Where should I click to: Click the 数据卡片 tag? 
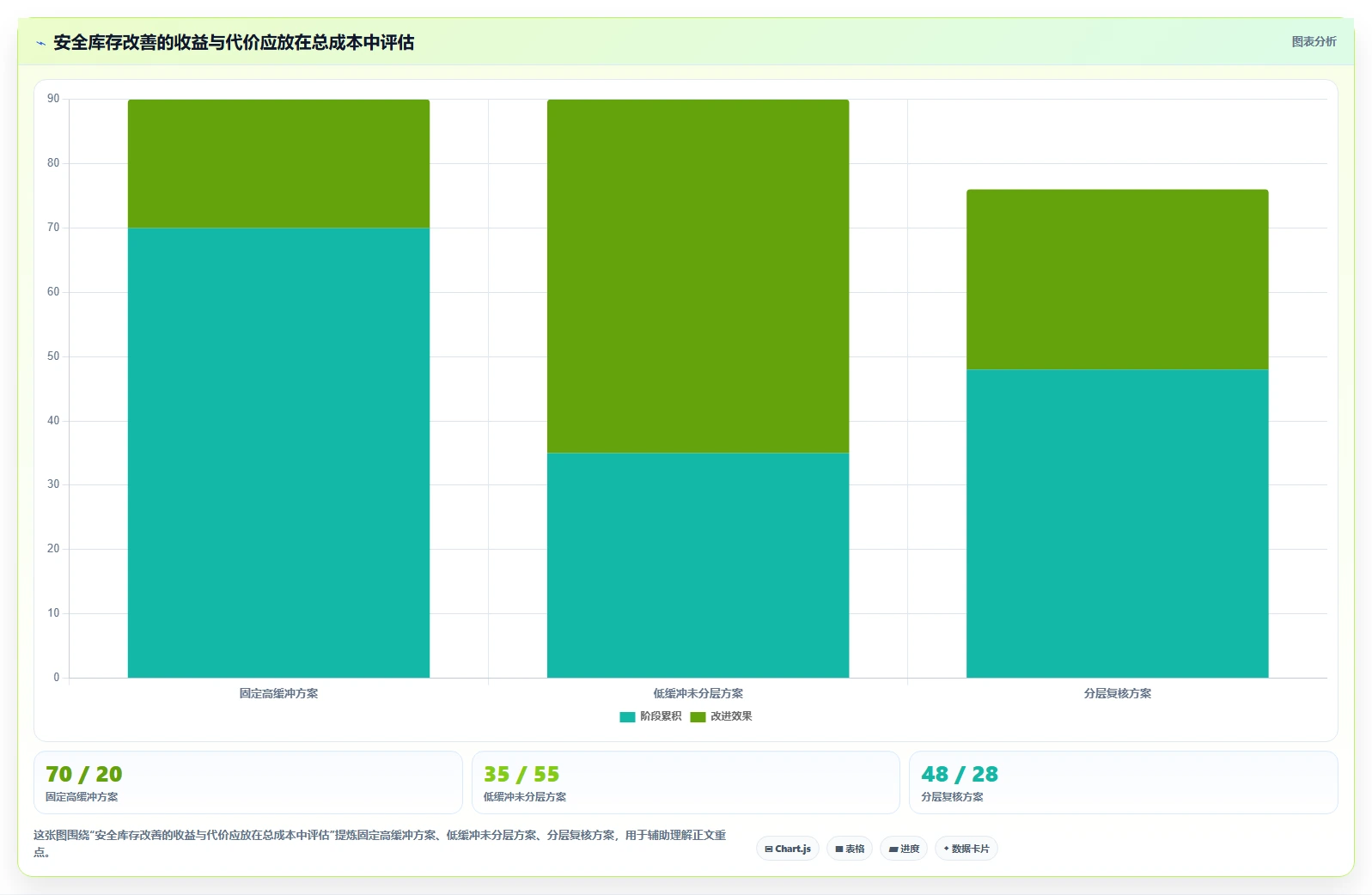pyautogui.click(x=966, y=849)
